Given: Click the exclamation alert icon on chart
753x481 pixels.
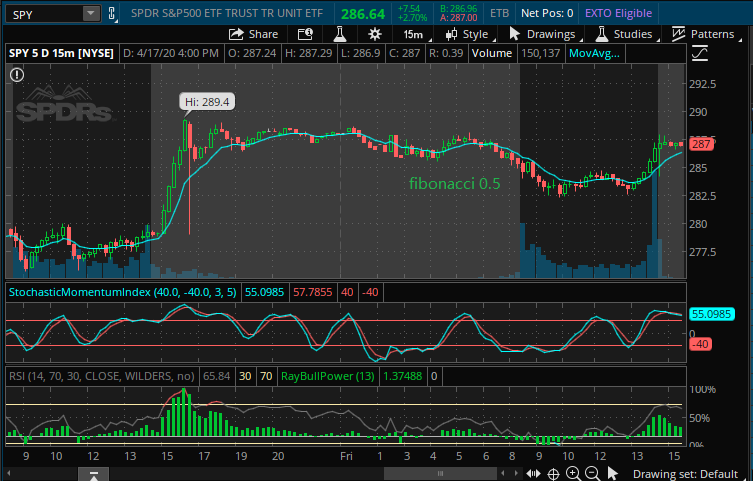Looking at the screenshot, I should click(17, 75).
